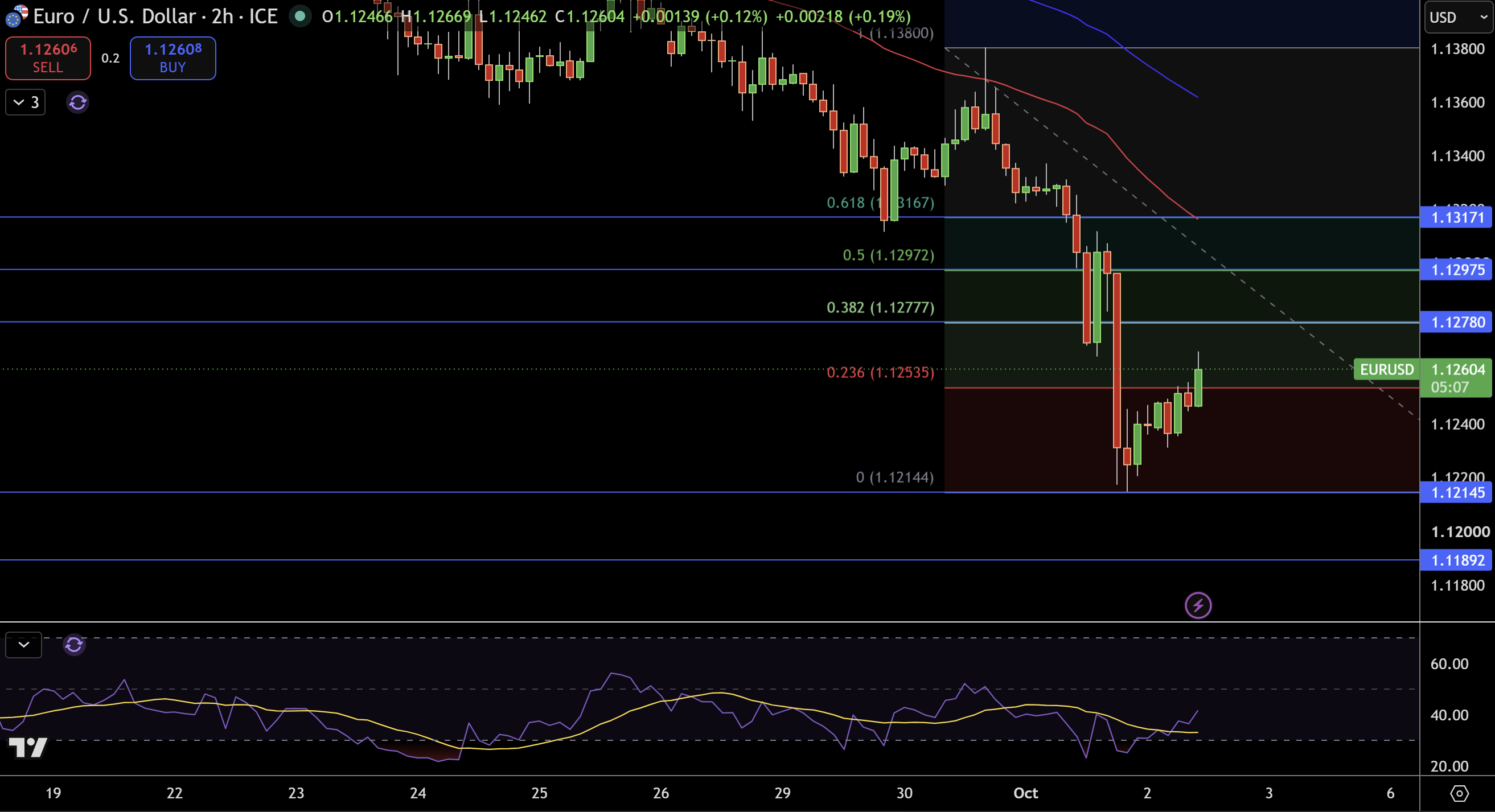Click the purple lightning event icon
Image resolution: width=1495 pixels, height=812 pixels.
[1198, 605]
